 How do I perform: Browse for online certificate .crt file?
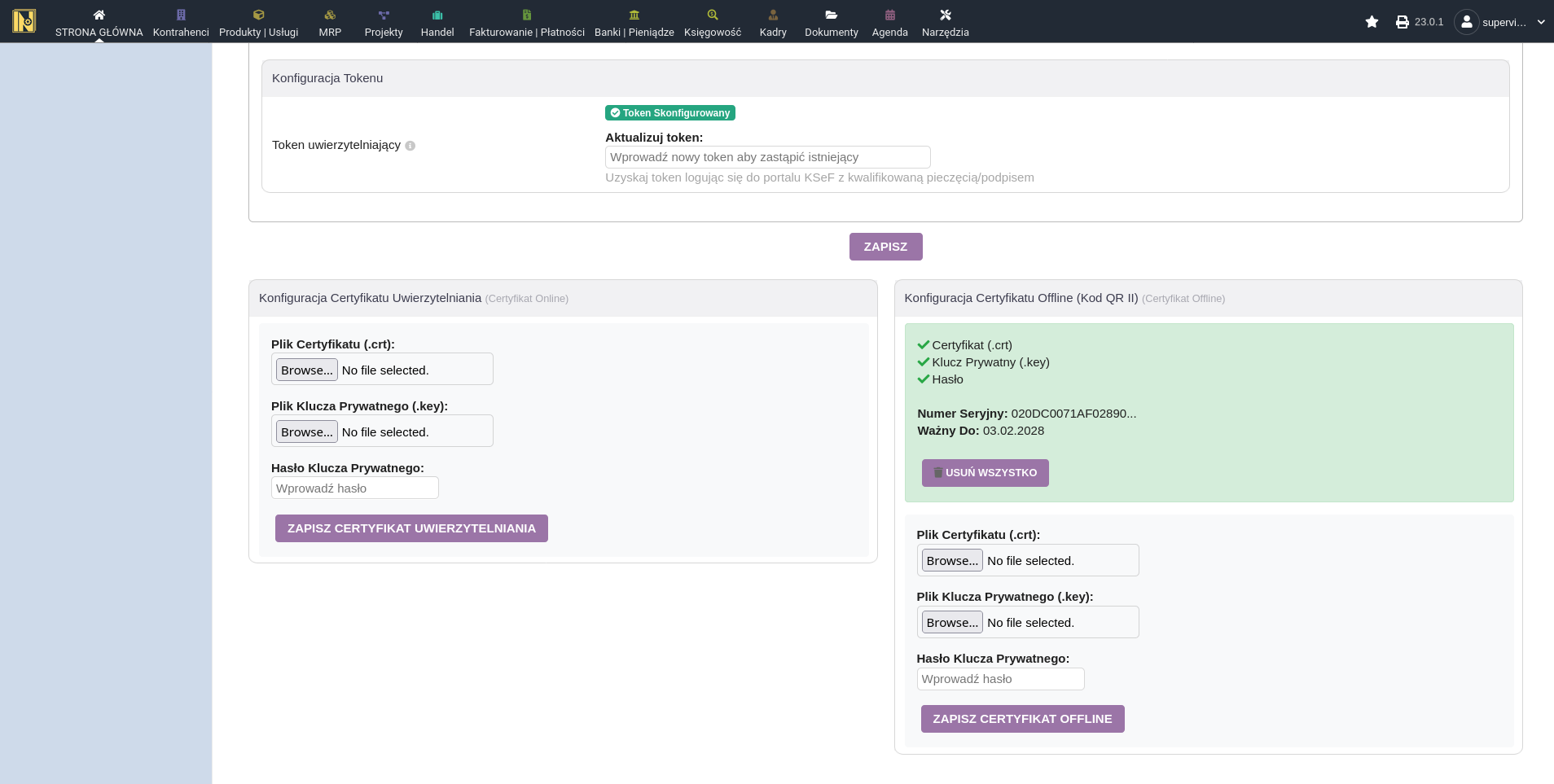tap(306, 370)
